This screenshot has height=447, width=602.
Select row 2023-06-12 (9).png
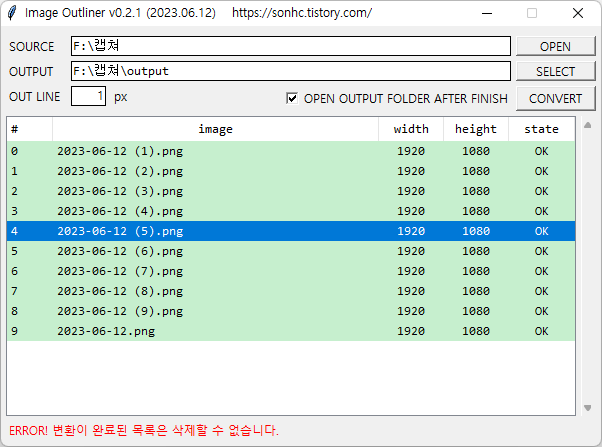[x=291, y=311]
